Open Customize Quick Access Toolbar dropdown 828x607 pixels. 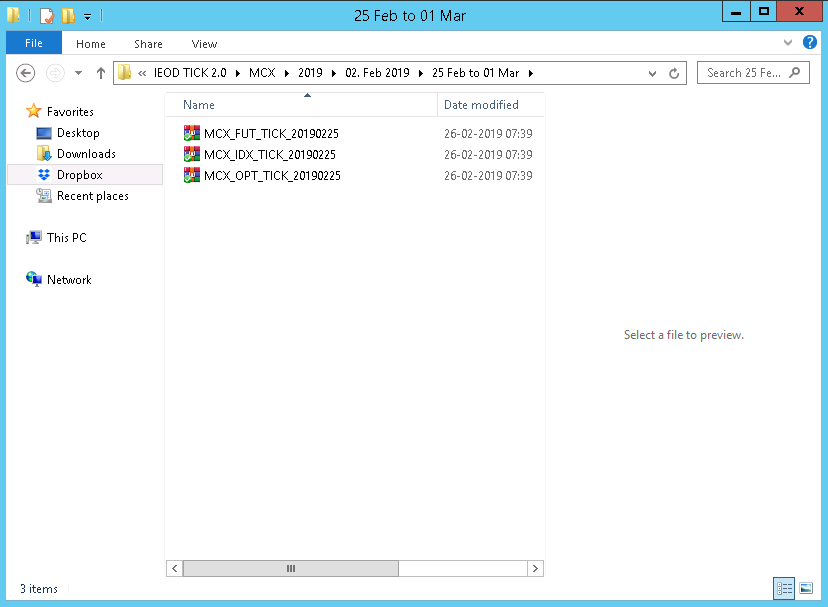(87, 17)
